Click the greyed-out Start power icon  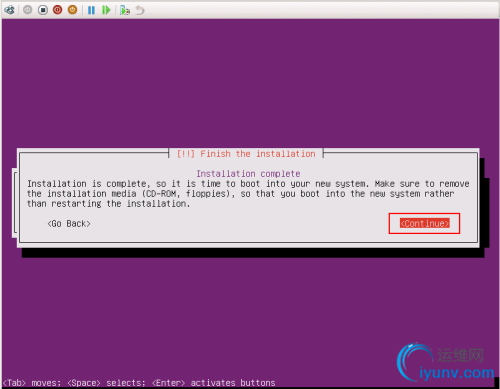tap(28, 10)
